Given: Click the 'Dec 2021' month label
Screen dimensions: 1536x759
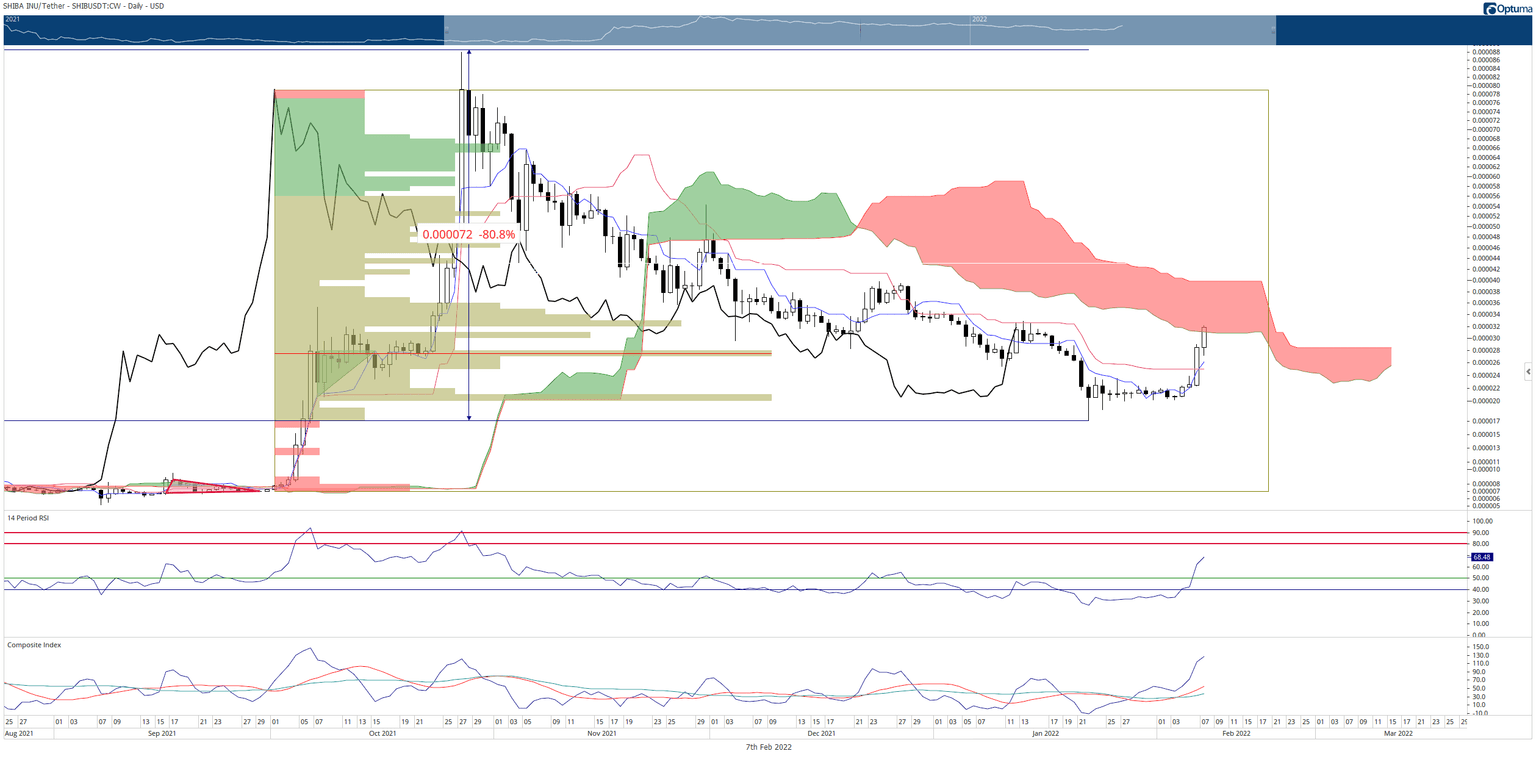Looking at the screenshot, I should pos(821,733).
